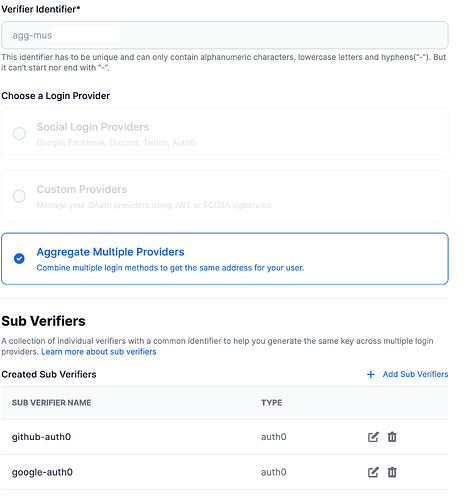Edit the google-auth0 sub verifier
The width and height of the screenshot is (472, 500).
373,472
